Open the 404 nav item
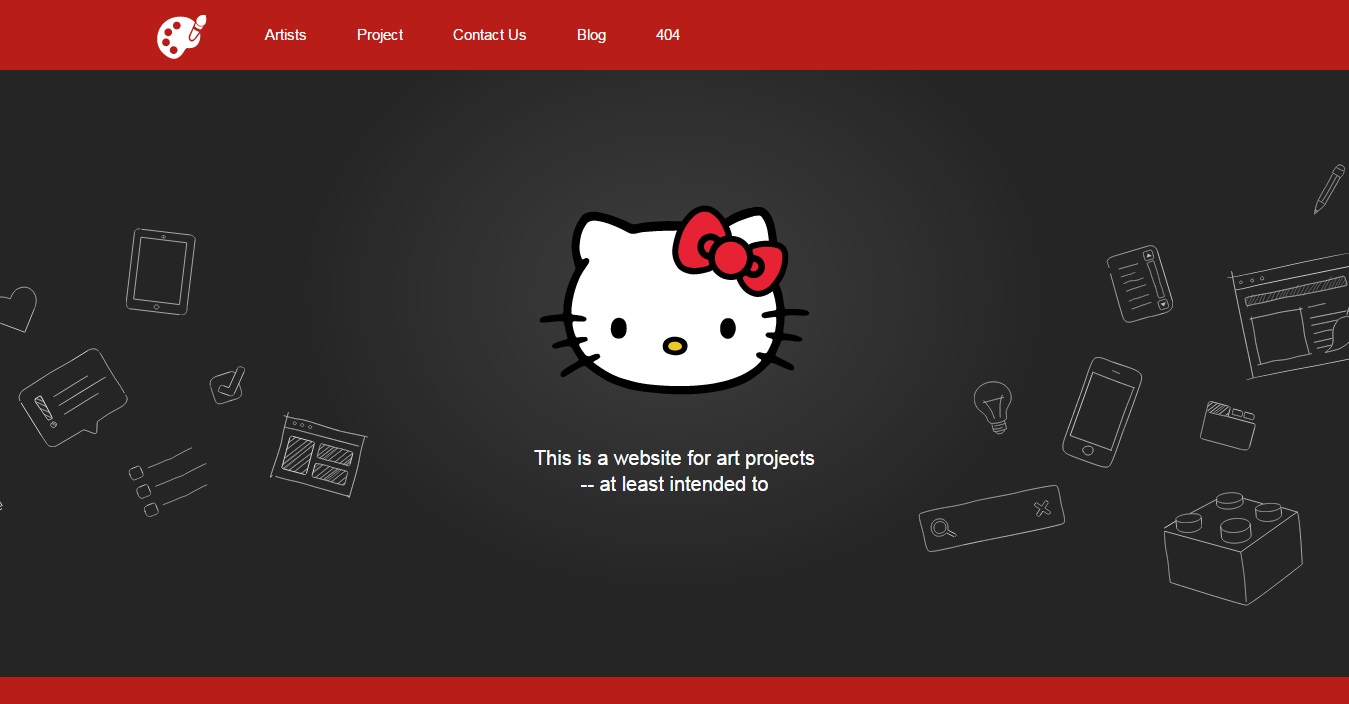This screenshot has height=704, width=1349. coord(668,35)
